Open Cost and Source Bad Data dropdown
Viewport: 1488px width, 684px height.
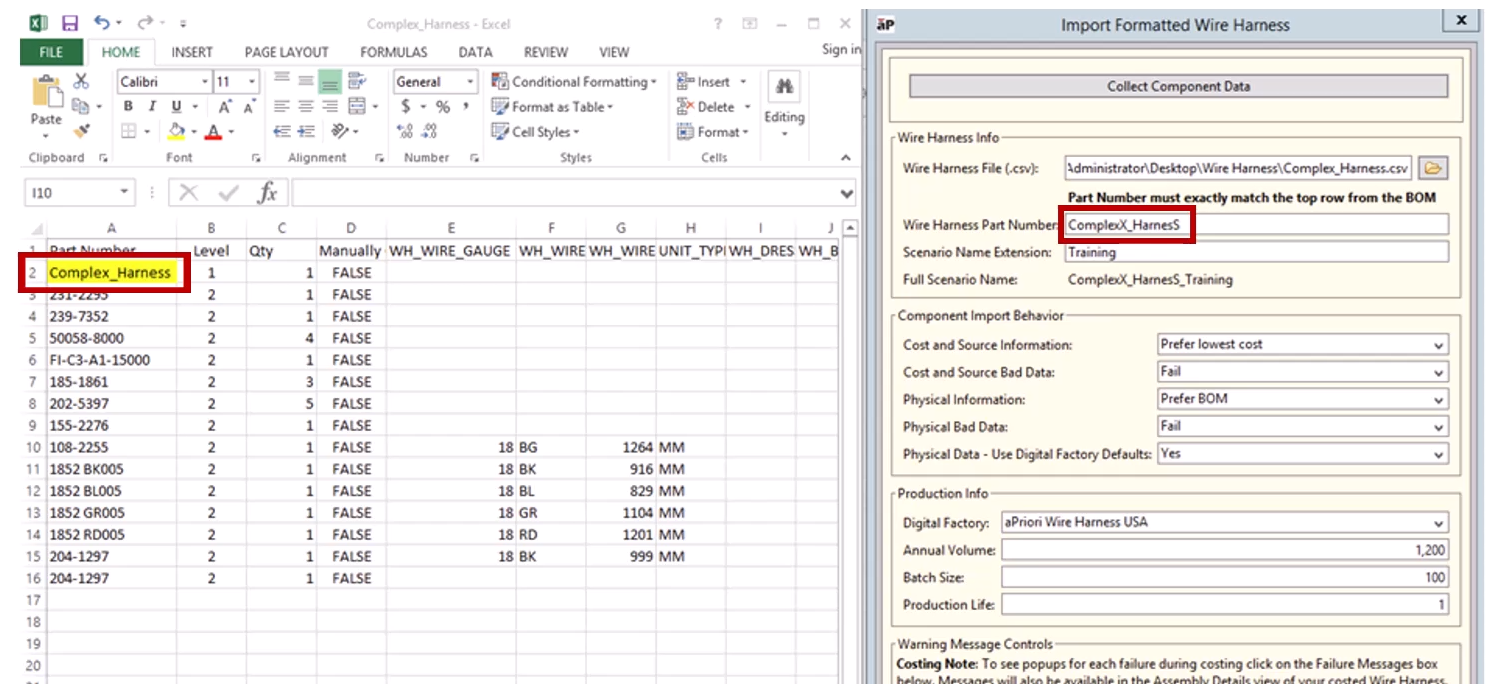coord(1302,372)
